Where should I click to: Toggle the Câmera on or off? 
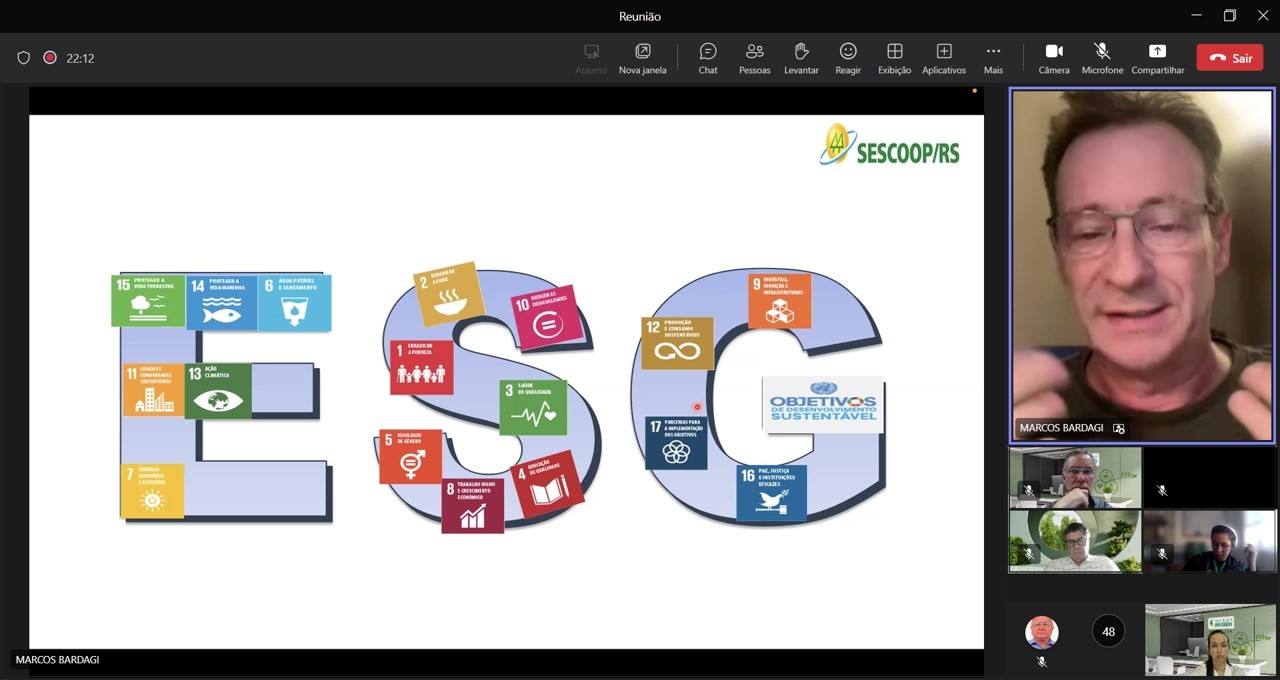click(x=1054, y=58)
